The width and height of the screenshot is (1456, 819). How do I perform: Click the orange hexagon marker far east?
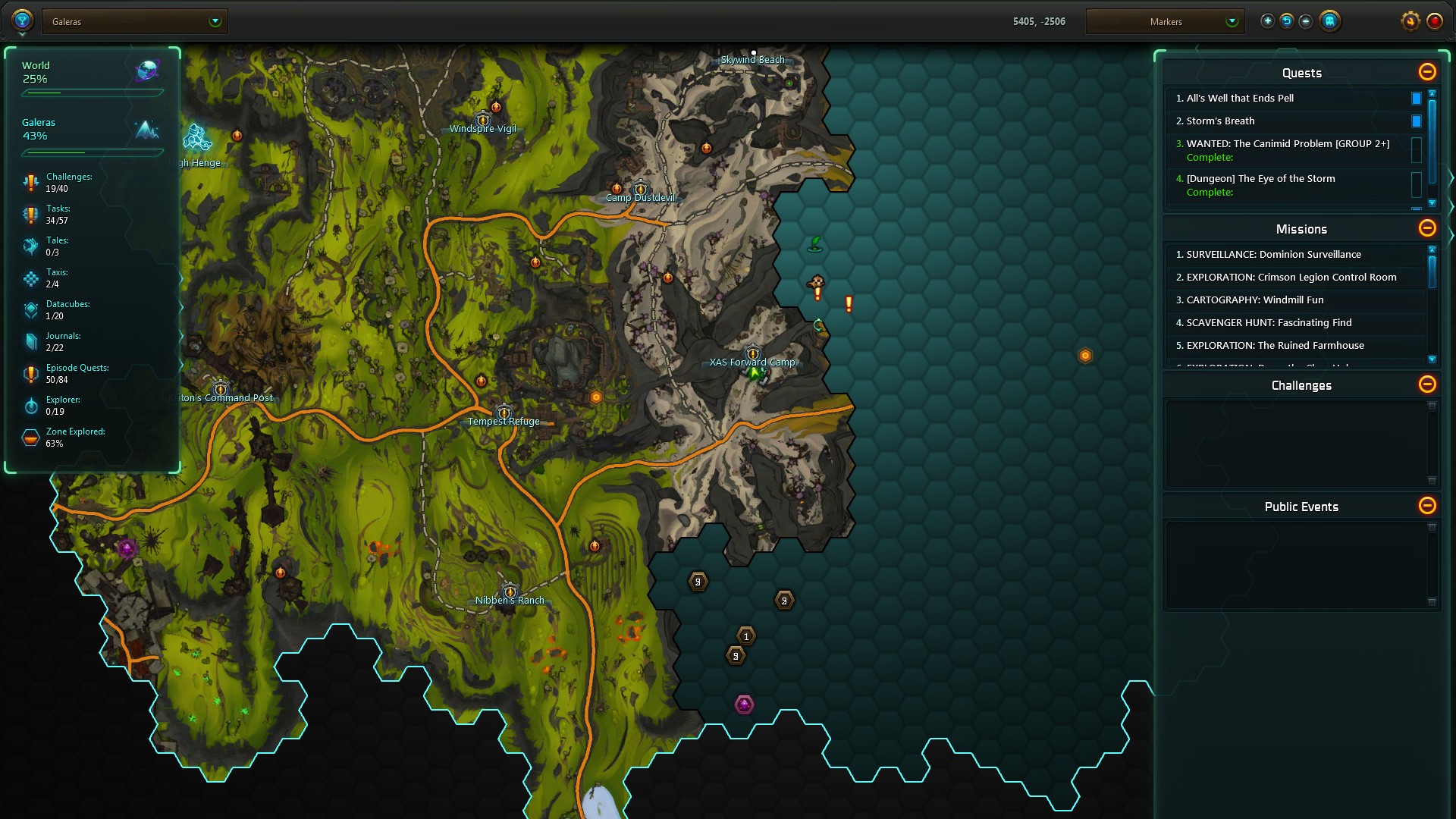click(1085, 356)
